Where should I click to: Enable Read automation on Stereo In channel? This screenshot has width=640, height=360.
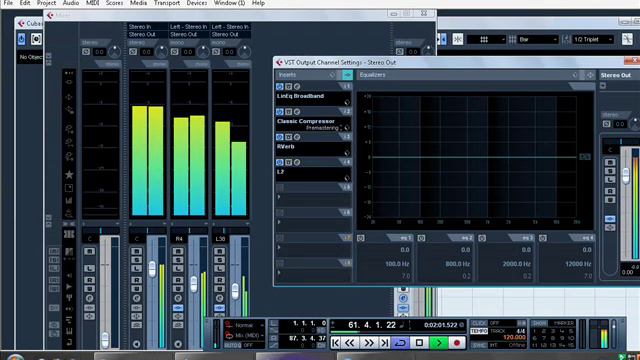click(136, 280)
